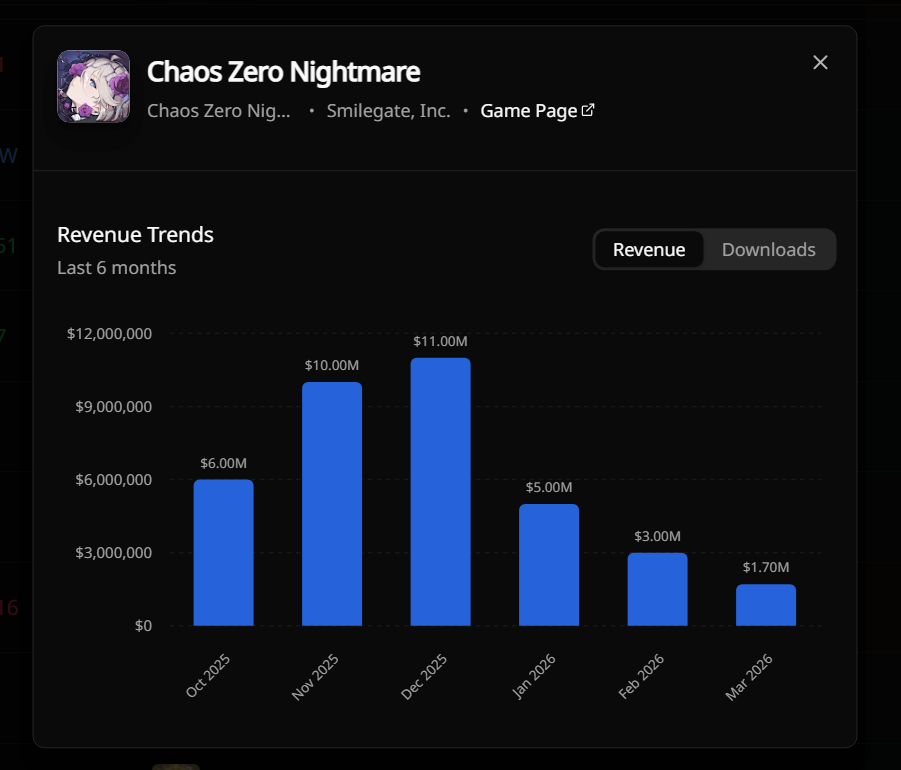The image size is (901, 770).
Task: Click the $1.70M value label
Action: (x=766, y=567)
